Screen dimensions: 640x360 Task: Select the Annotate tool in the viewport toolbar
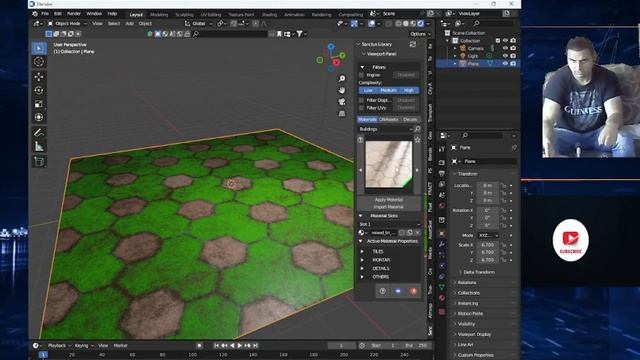coord(39,132)
